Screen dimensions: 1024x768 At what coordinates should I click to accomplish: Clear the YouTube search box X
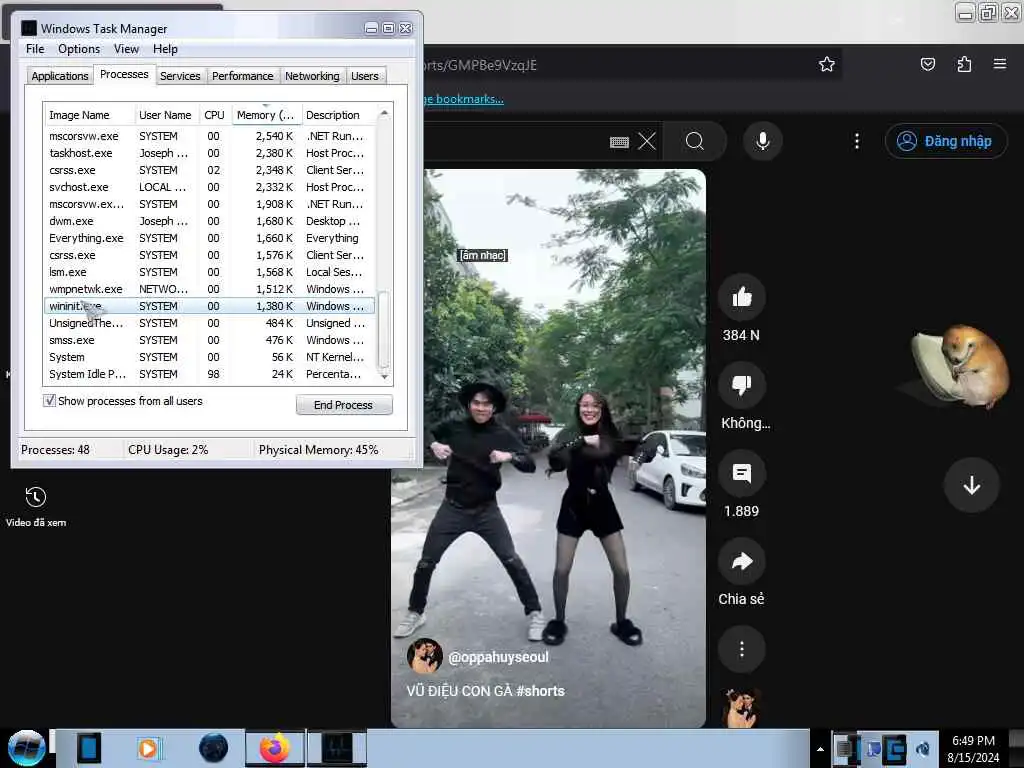[x=647, y=141]
